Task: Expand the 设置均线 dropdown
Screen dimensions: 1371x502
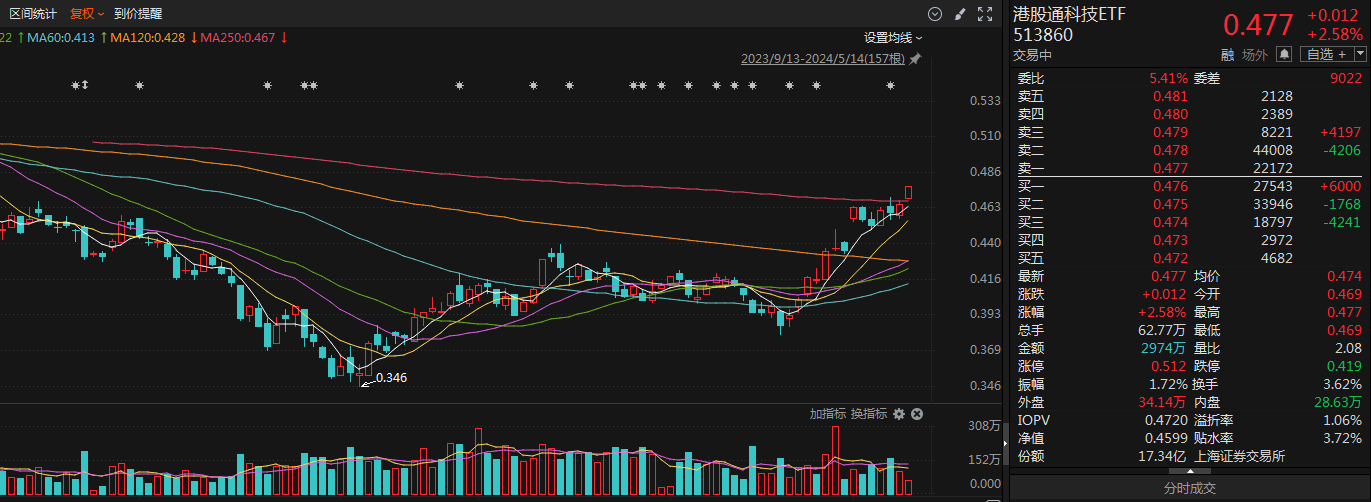Action: [893, 38]
